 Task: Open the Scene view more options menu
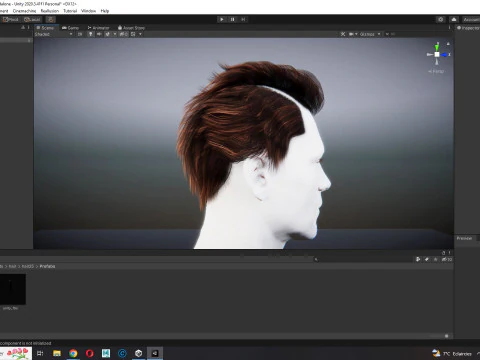tap(449, 28)
